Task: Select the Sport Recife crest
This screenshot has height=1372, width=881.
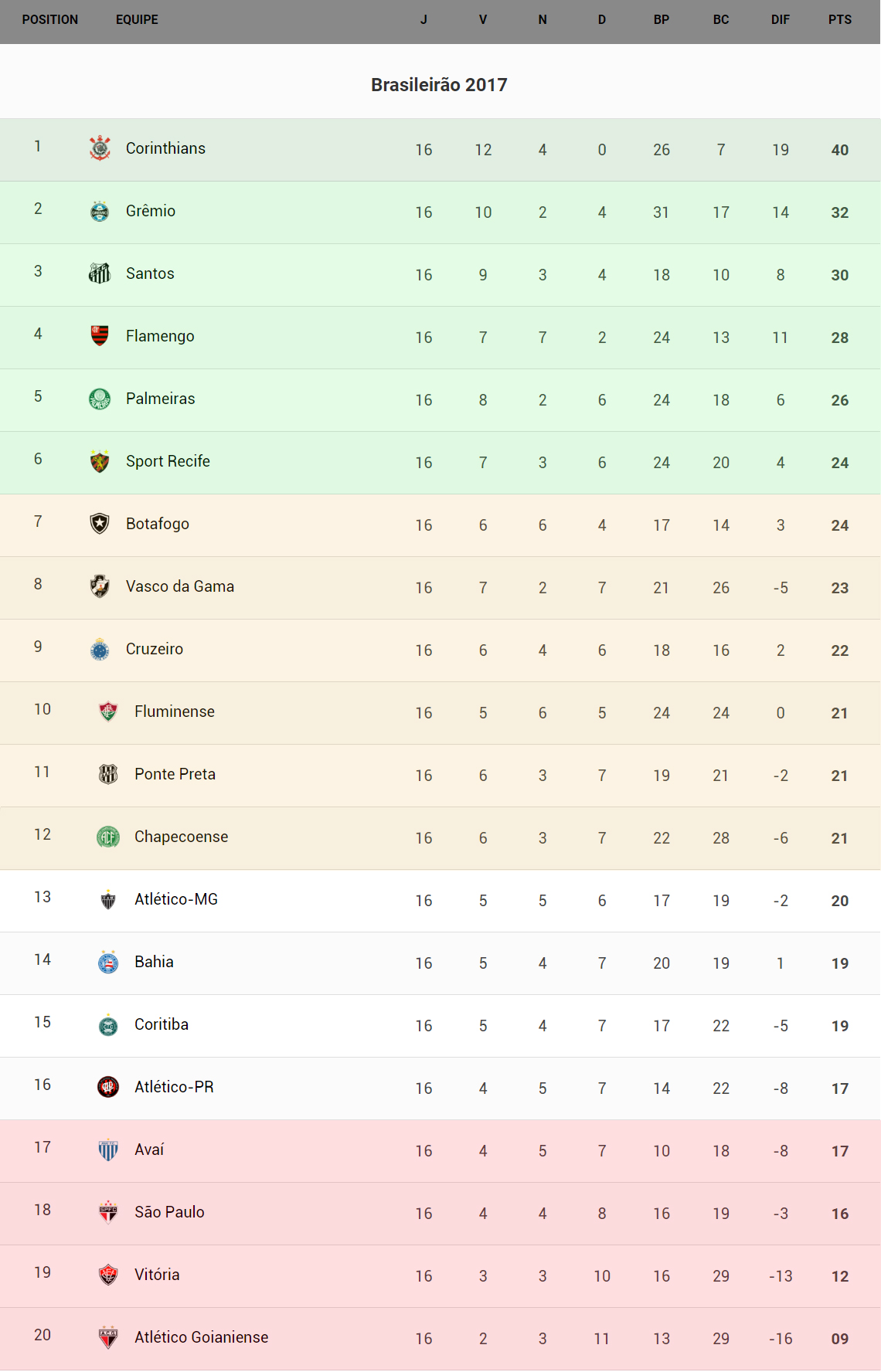Action: click(x=100, y=461)
